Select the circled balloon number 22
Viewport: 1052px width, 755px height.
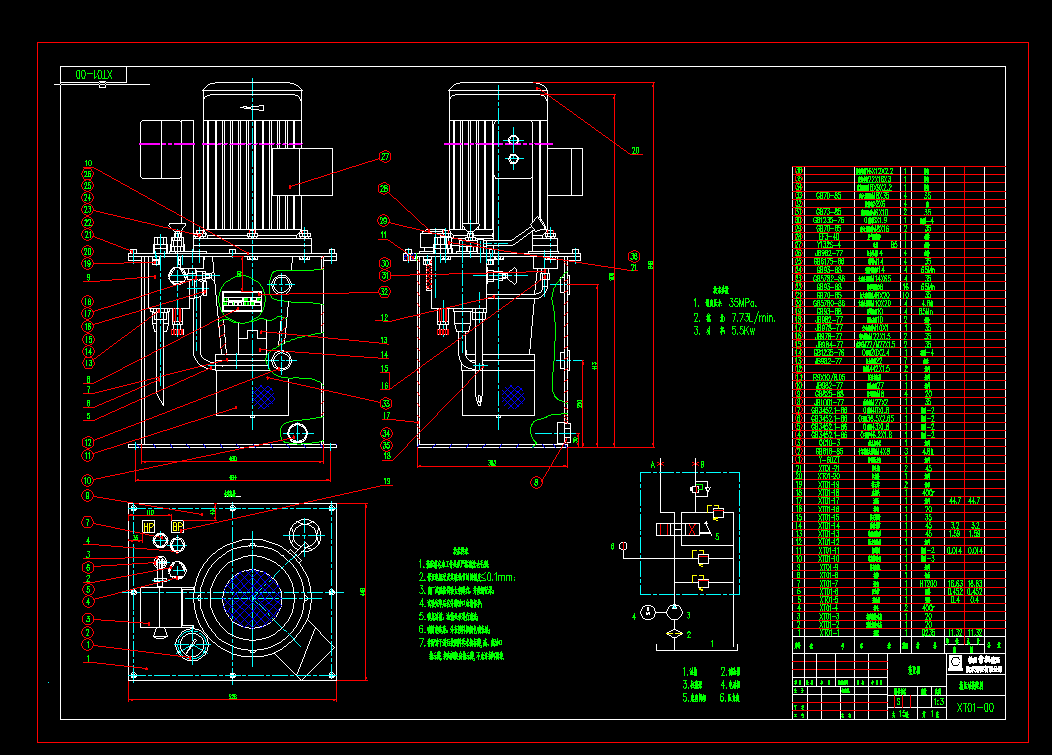(x=88, y=223)
